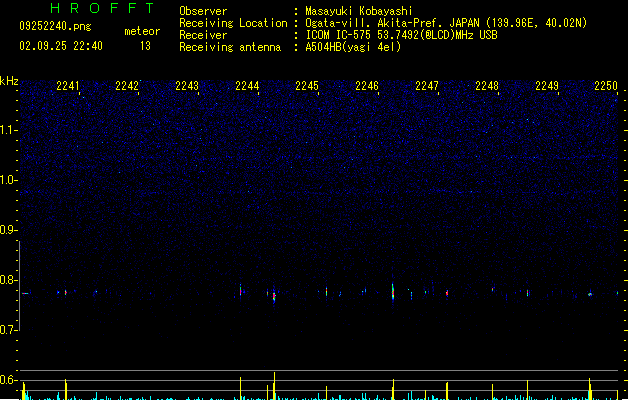Click the Receiver field label

[203, 35]
